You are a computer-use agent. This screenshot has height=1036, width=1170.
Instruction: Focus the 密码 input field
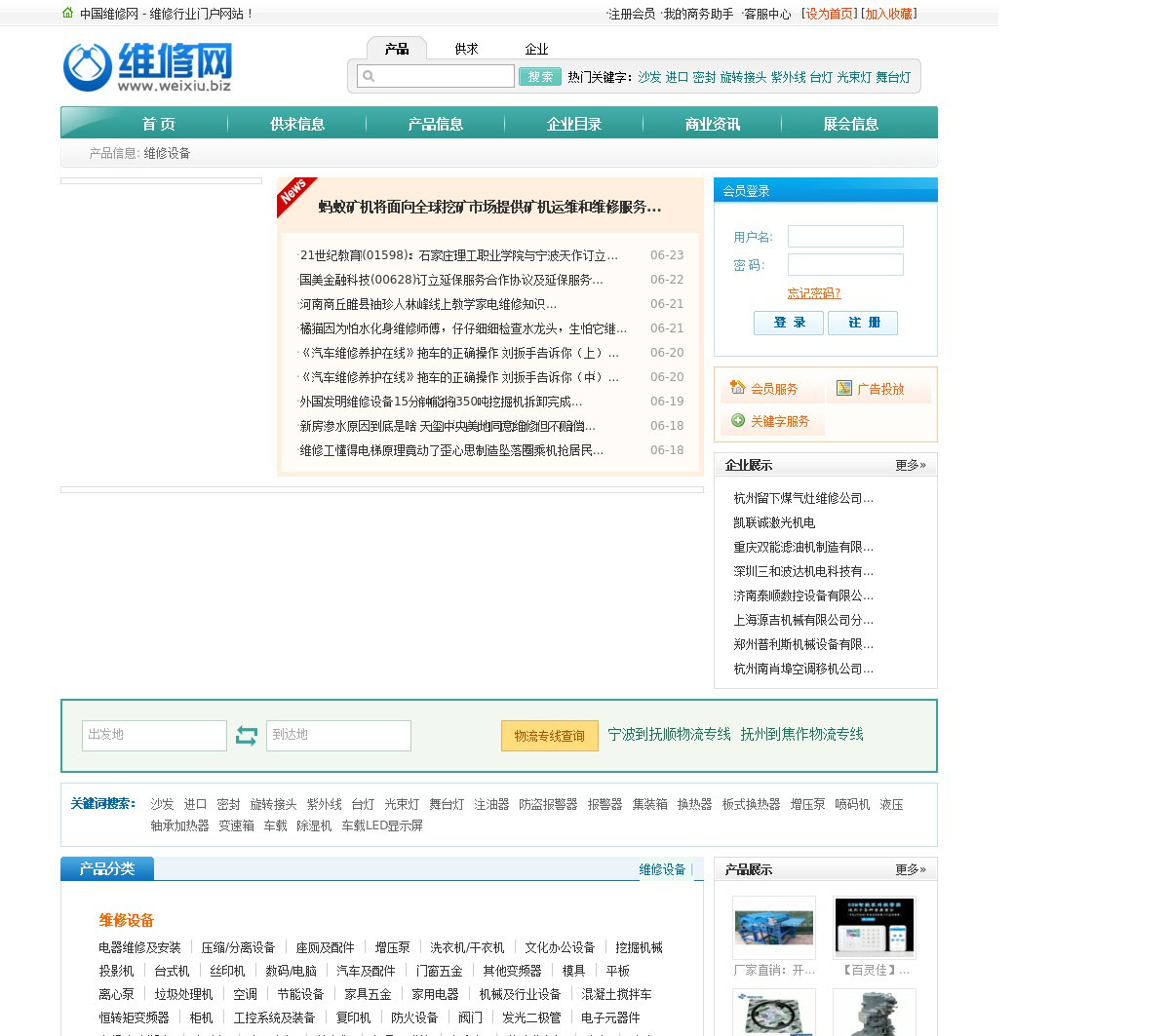[x=845, y=265]
